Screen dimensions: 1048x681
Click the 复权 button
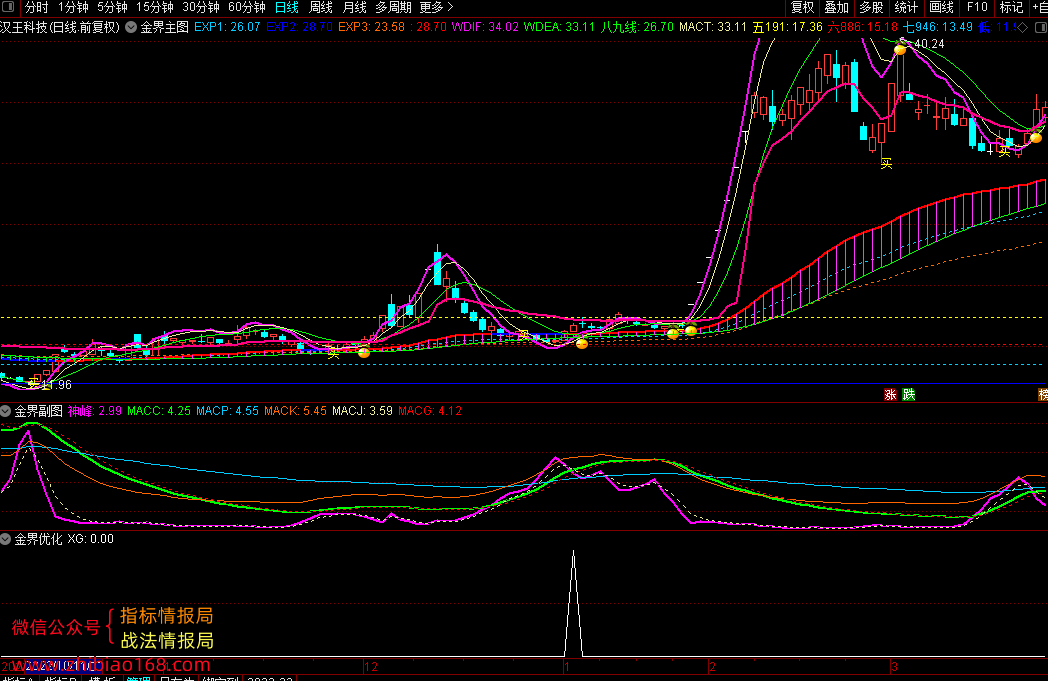pyautogui.click(x=803, y=7)
